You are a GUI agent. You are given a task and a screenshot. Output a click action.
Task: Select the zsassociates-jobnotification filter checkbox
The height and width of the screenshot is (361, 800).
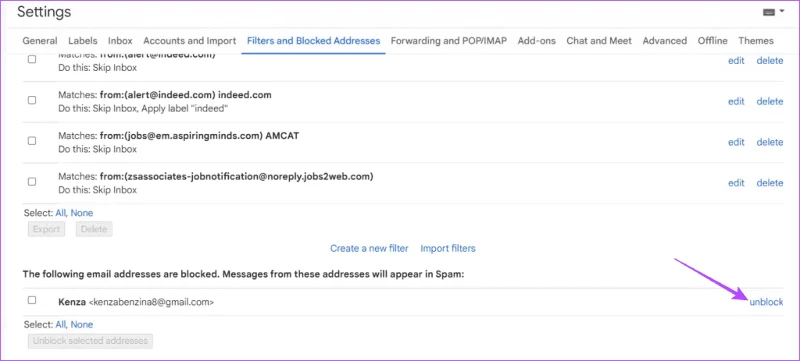32,182
